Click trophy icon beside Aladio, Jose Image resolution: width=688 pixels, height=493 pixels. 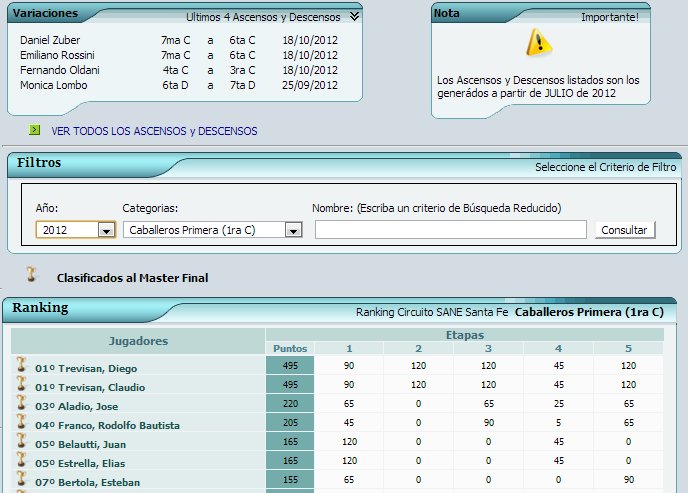point(20,405)
